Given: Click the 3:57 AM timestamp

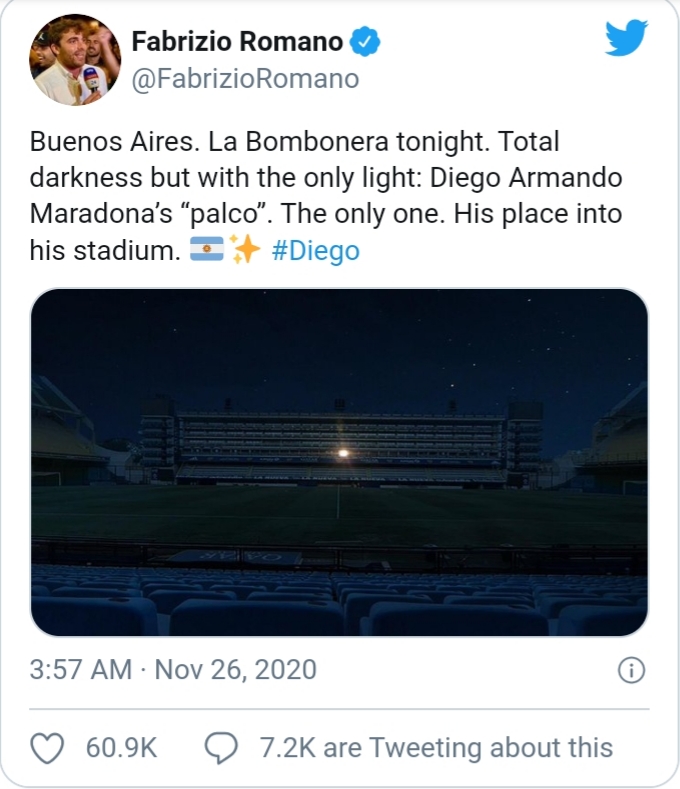Looking at the screenshot, I should (x=80, y=669).
